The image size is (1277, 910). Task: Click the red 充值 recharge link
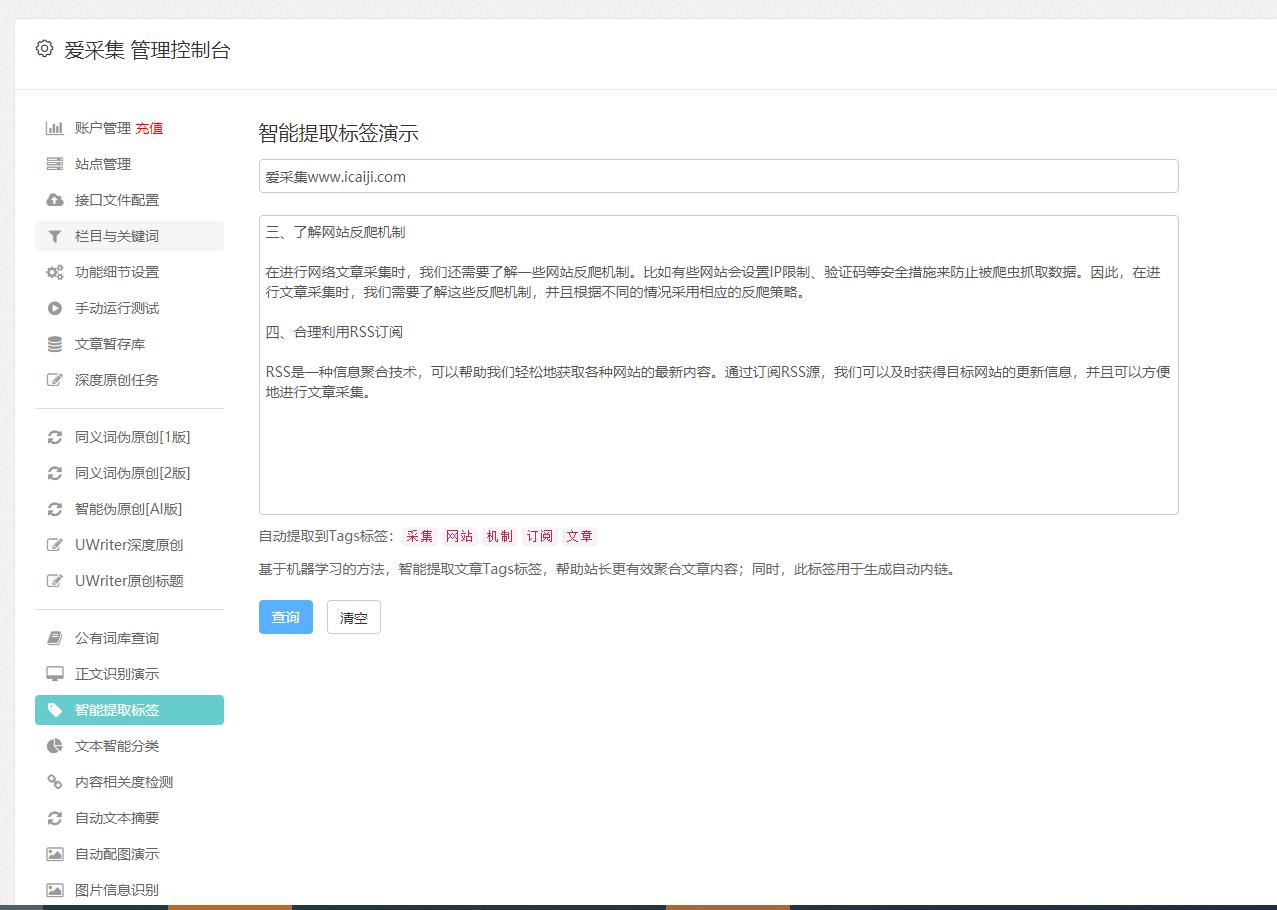(150, 128)
